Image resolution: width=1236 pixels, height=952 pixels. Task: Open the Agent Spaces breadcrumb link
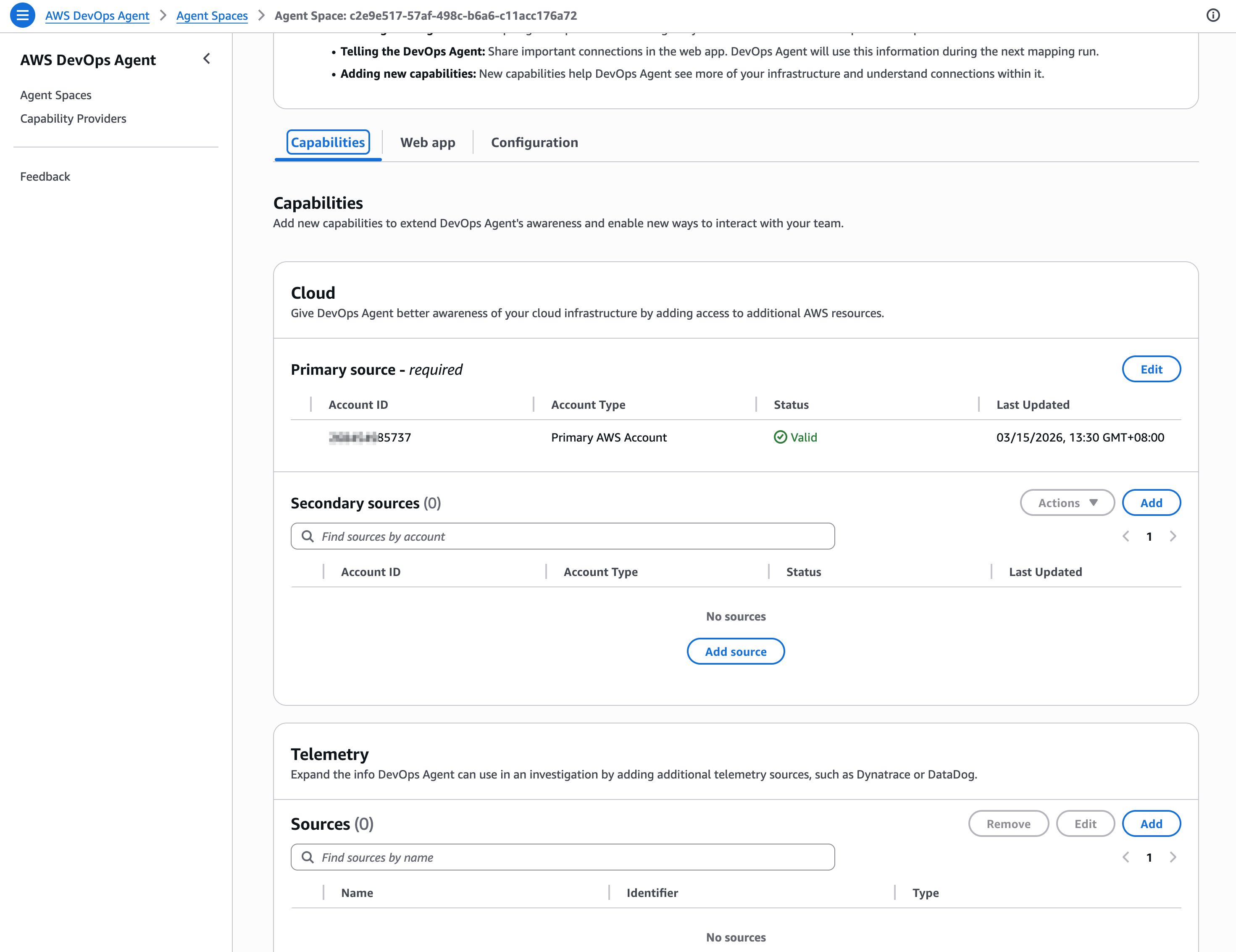[x=212, y=16]
